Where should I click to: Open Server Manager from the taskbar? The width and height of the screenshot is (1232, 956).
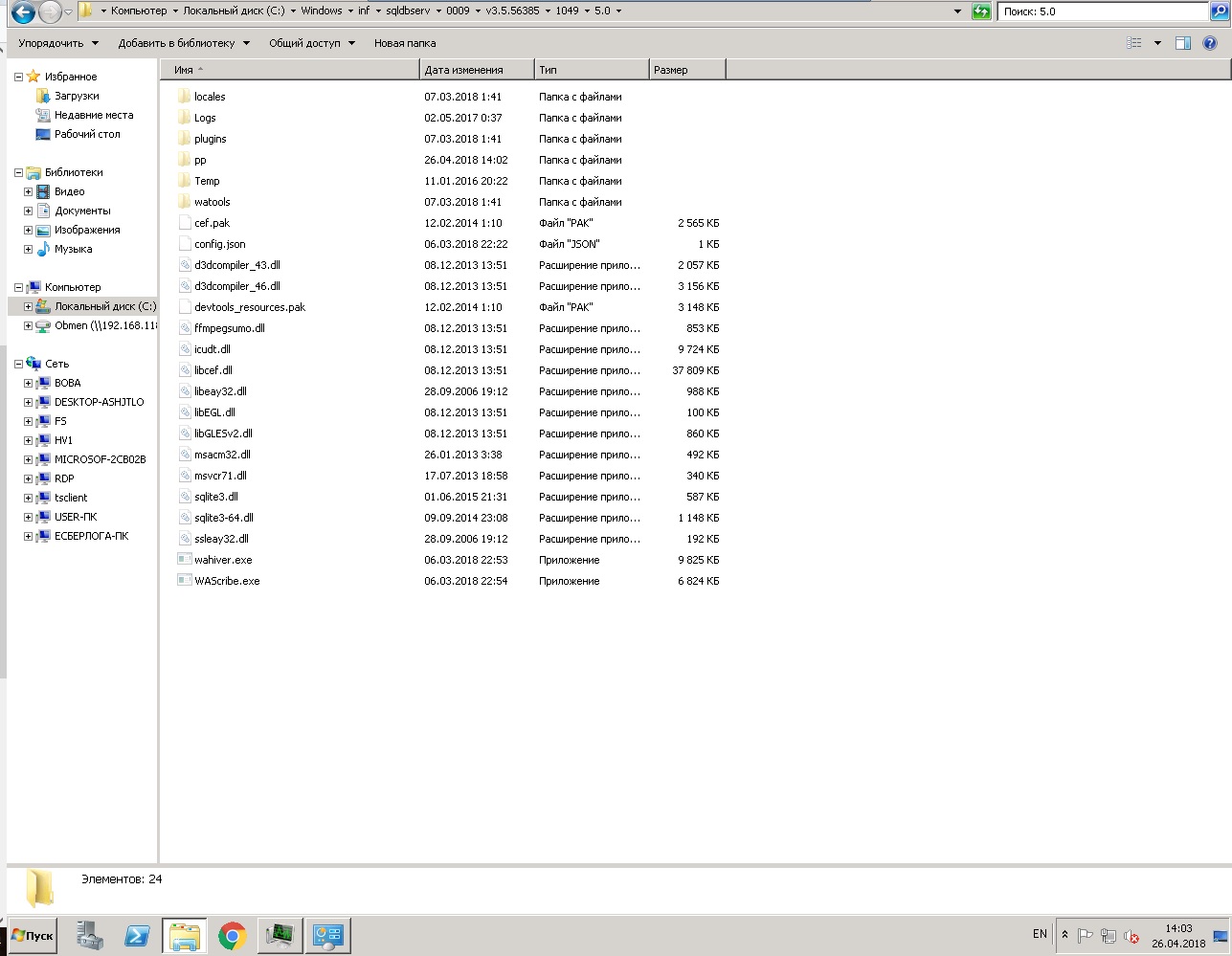(90, 935)
